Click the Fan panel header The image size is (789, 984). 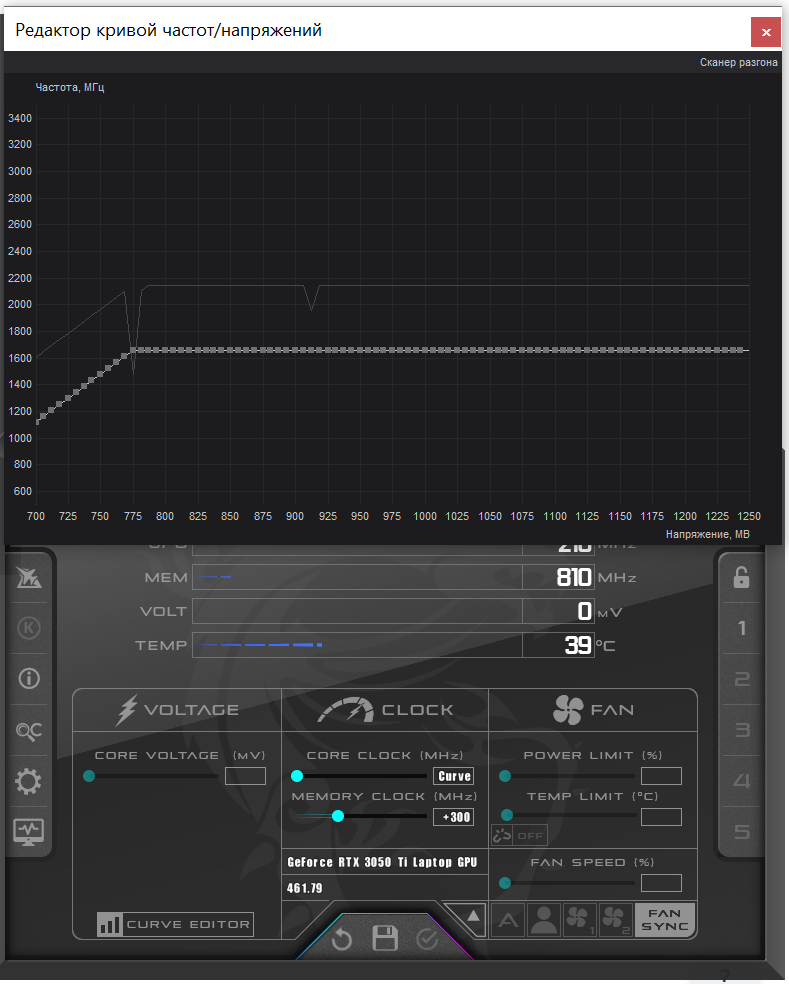click(x=593, y=710)
